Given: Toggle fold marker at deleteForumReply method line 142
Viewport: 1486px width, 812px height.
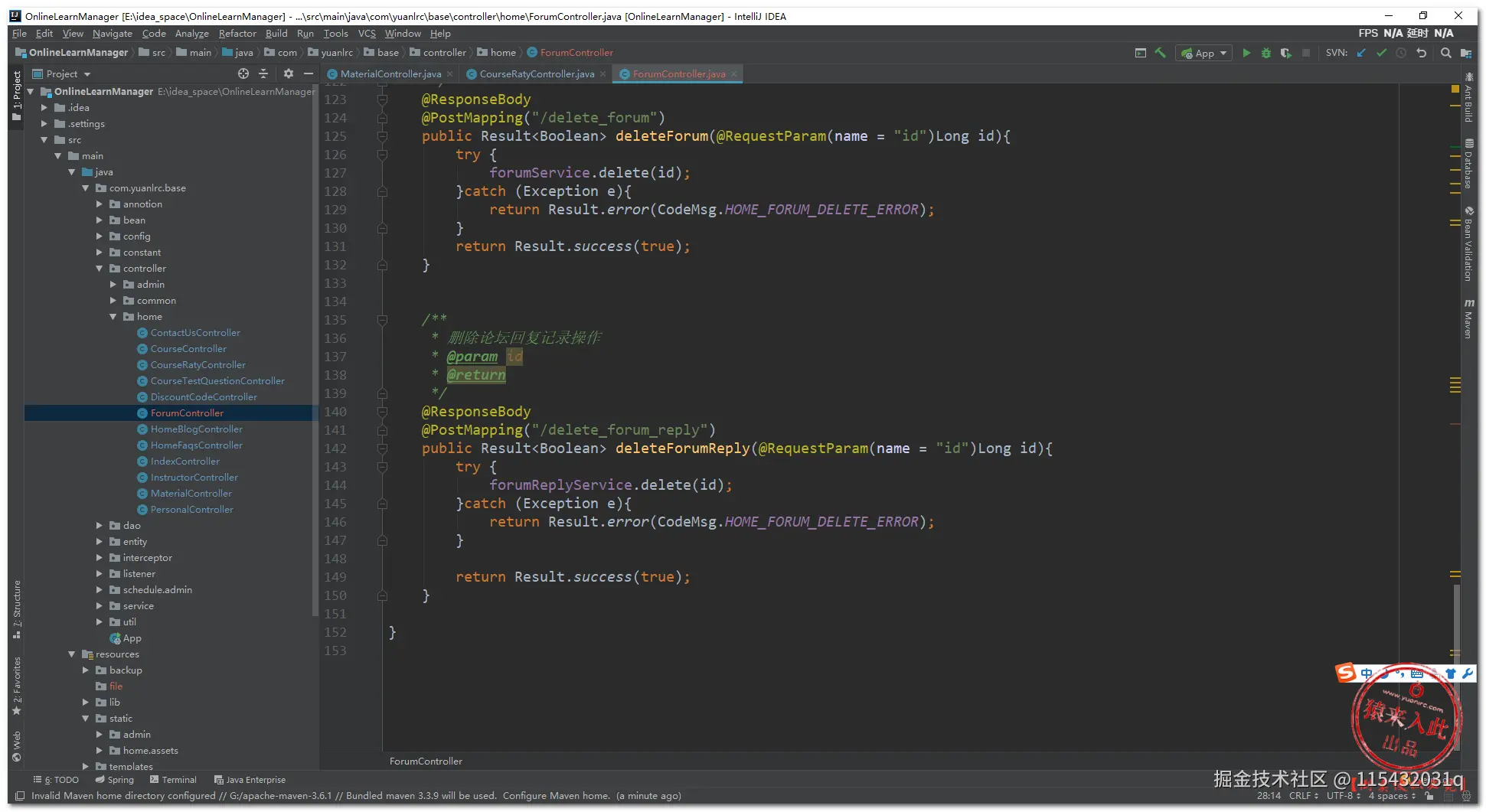Looking at the screenshot, I should click(382, 448).
